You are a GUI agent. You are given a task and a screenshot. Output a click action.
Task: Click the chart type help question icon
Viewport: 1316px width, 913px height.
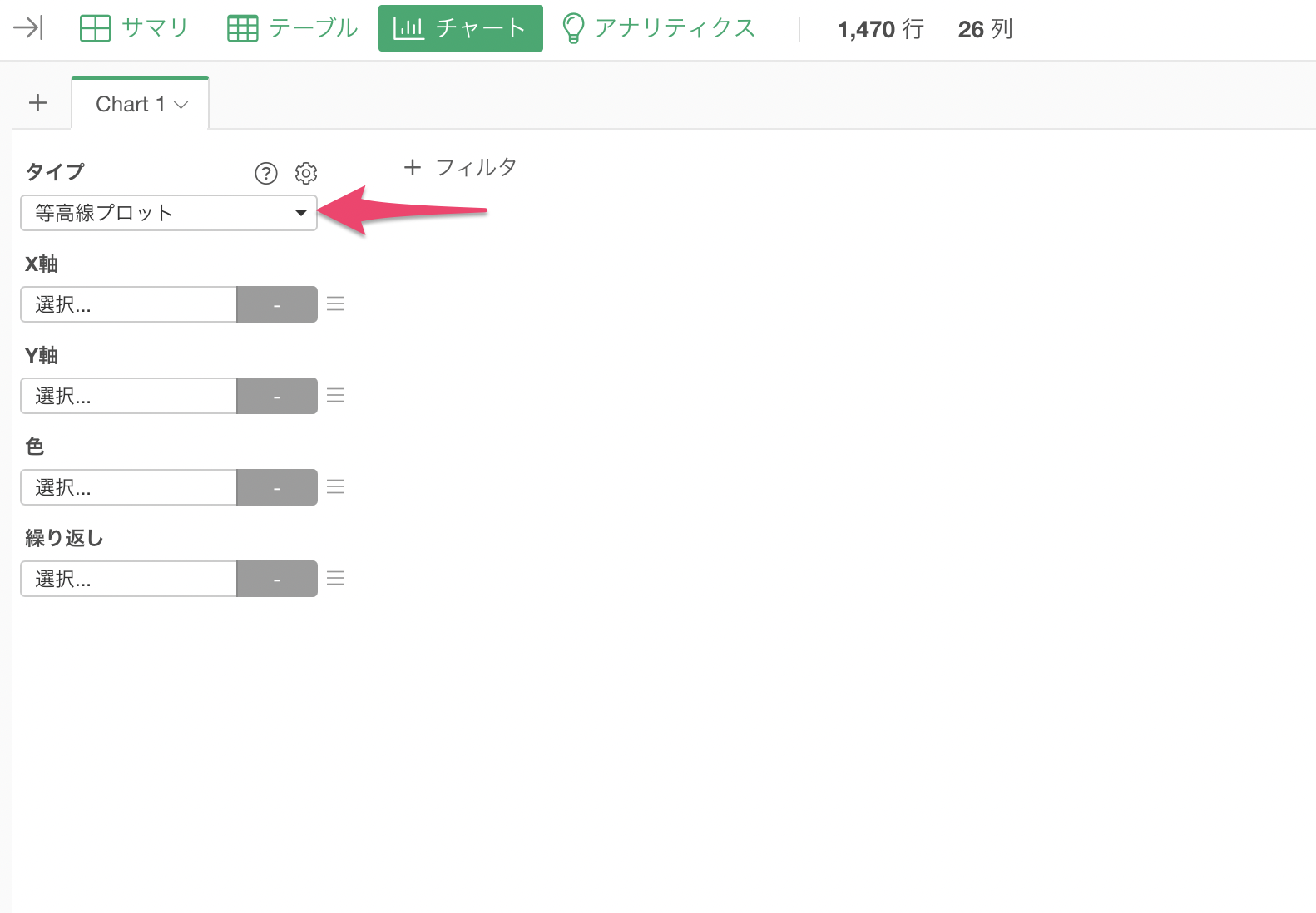pyautogui.click(x=265, y=173)
